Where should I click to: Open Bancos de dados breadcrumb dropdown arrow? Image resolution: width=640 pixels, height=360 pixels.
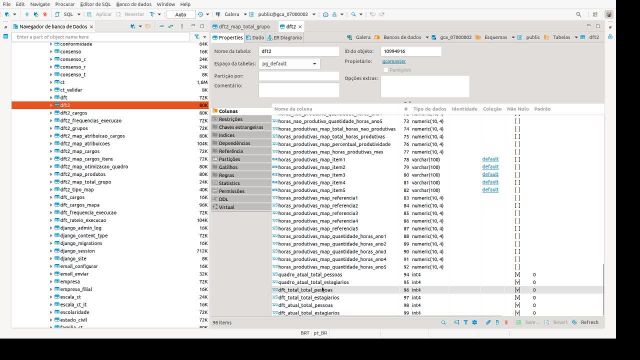(427, 37)
